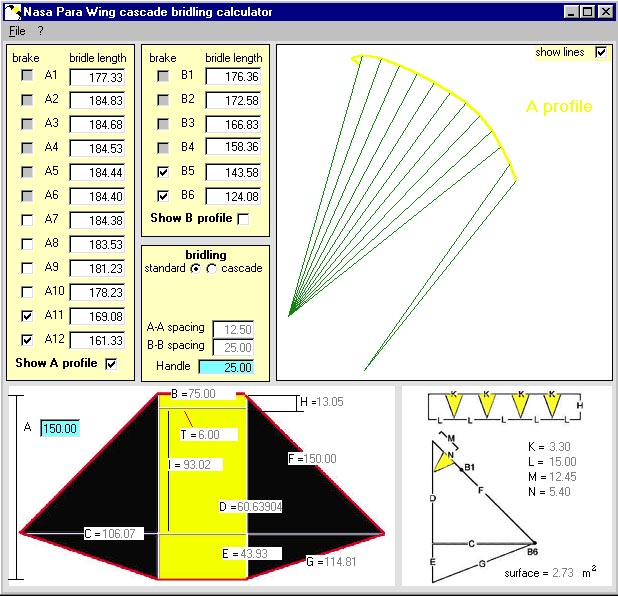This screenshot has width=618, height=596.
Task: Click the H = 13.05 value
Action: click(x=330, y=402)
